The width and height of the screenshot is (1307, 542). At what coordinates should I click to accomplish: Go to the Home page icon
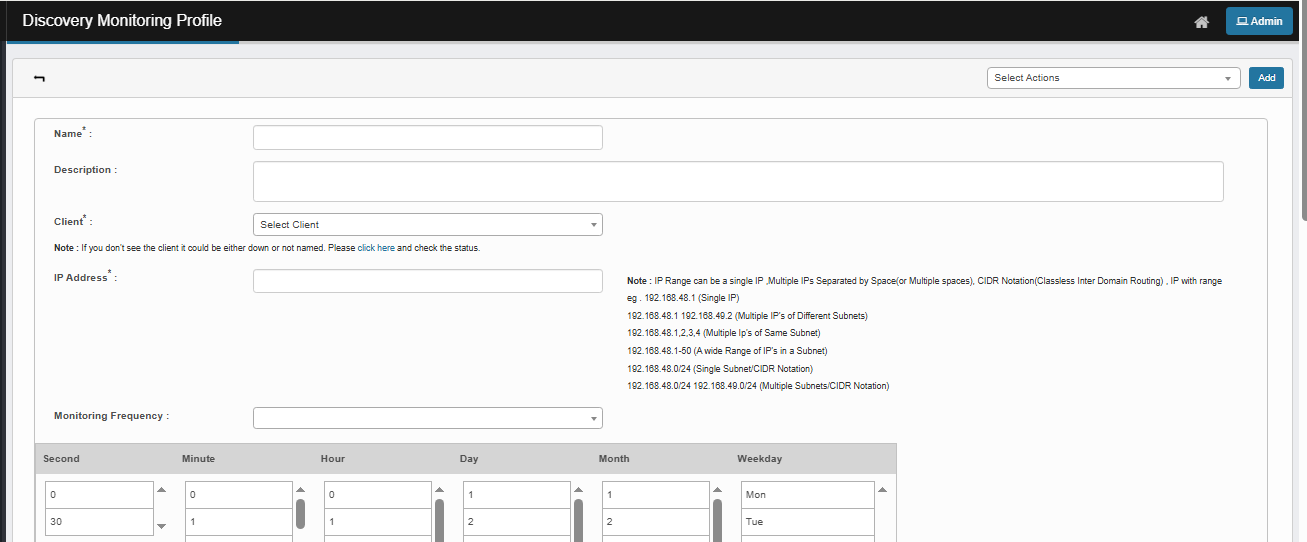click(x=1202, y=22)
